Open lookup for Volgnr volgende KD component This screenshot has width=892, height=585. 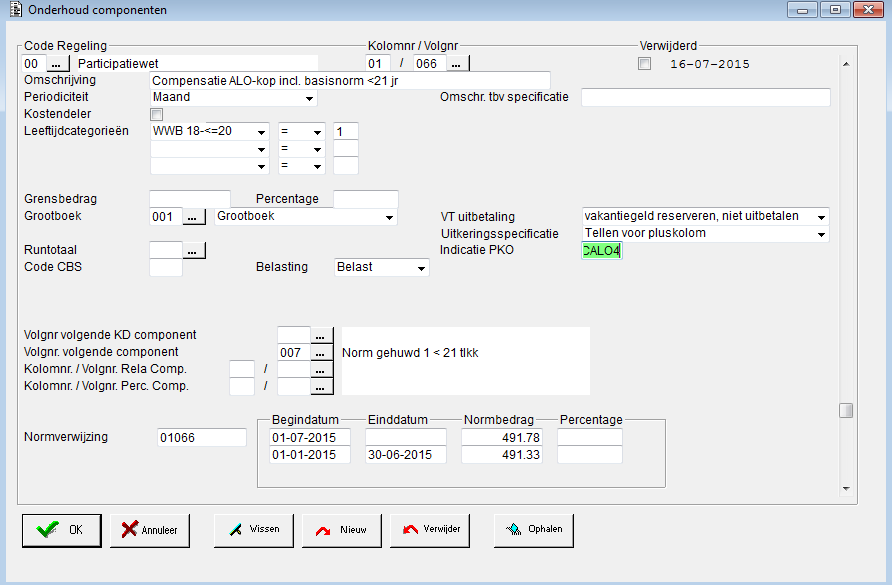(x=321, y=335)
